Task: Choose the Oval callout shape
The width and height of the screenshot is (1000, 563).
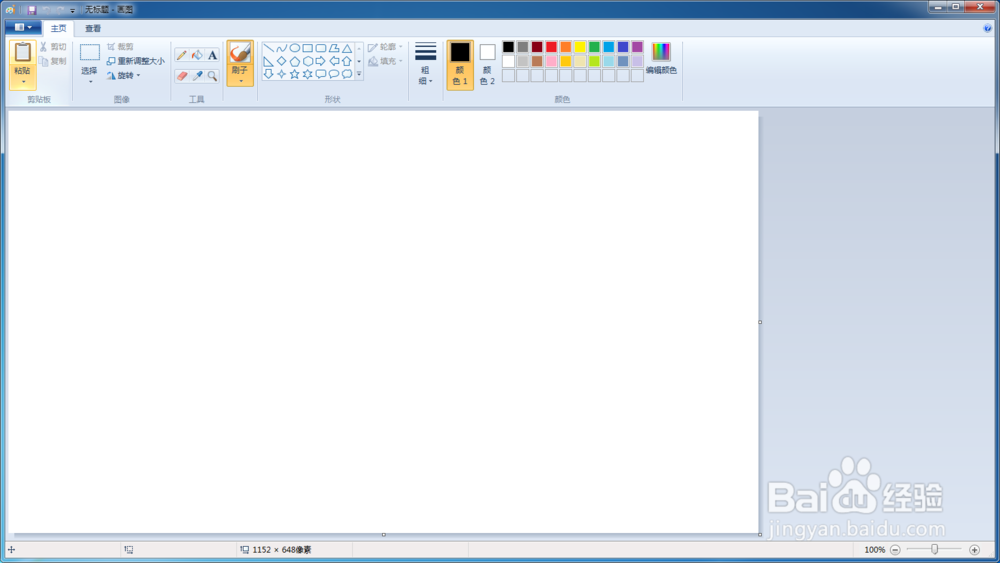Action: [x=334, y=74]
